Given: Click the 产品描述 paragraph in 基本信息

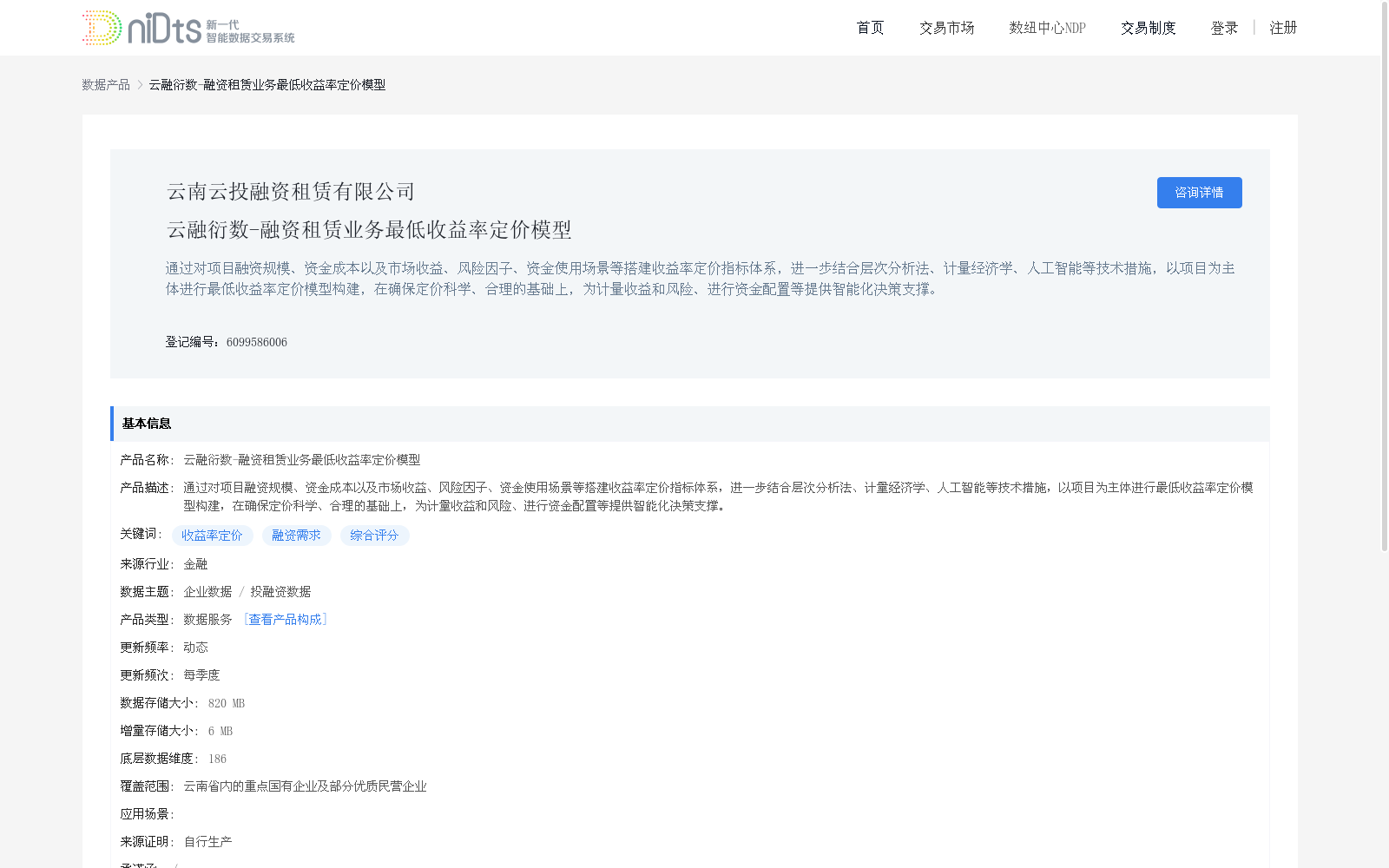Looking at the screenshot, I should click(x=718, y=496).
